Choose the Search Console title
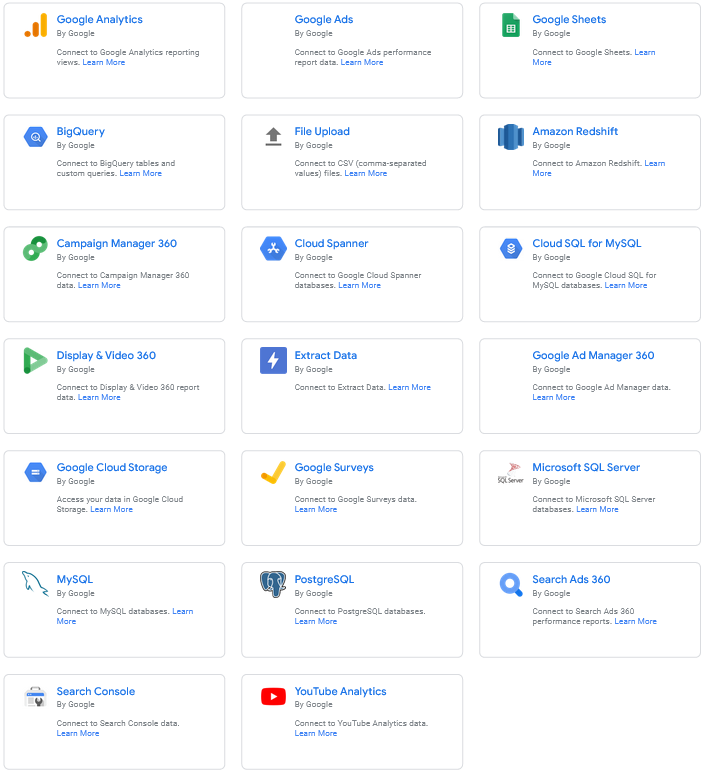The height and width of the screenshot is (771, 706). tap(96, 691)
